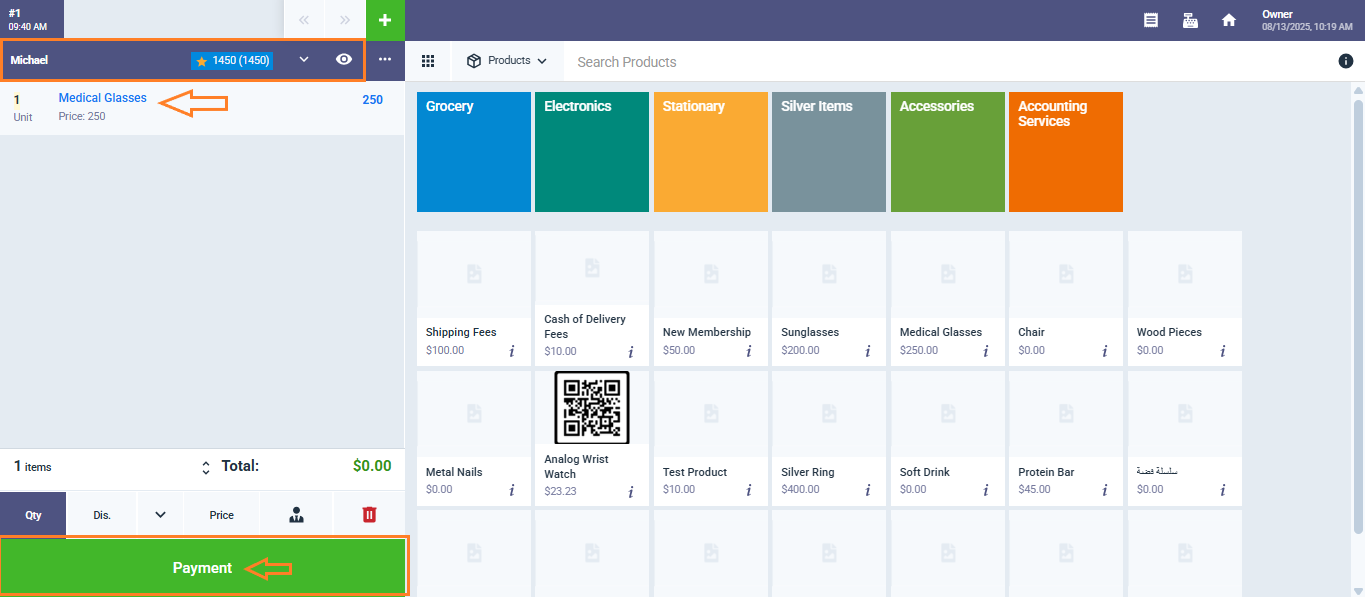Screen dimensions: 1365x597
Task: Toggle the eye icon for customer Michael
Action: 344,60
